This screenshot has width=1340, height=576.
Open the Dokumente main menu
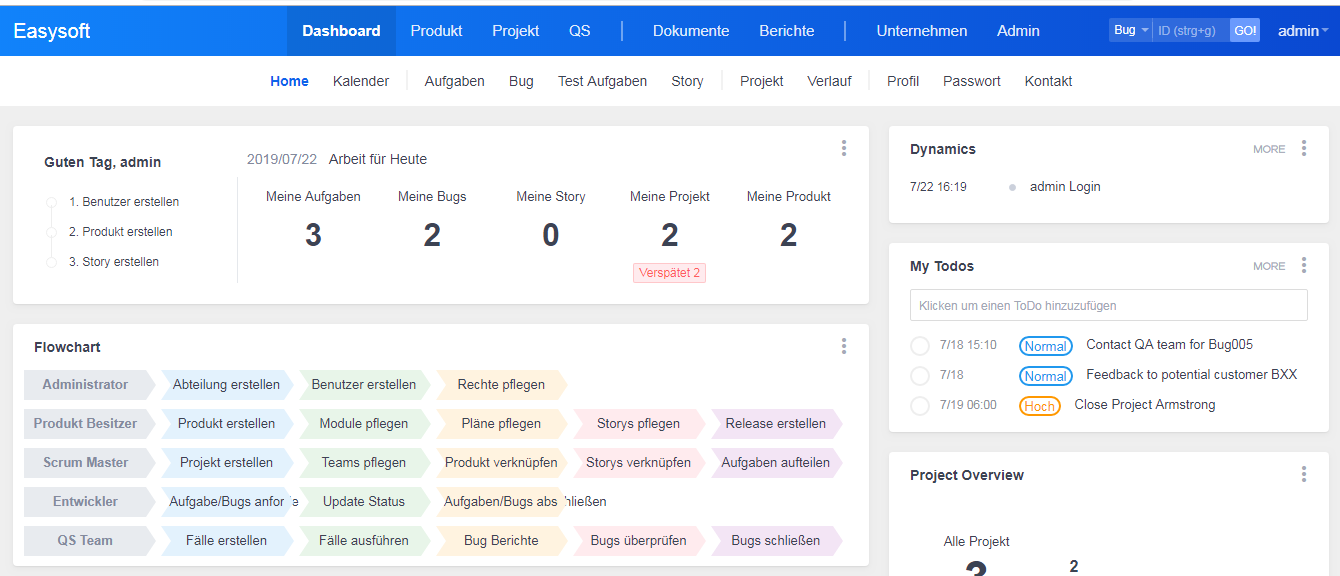(x=691, y=30)
